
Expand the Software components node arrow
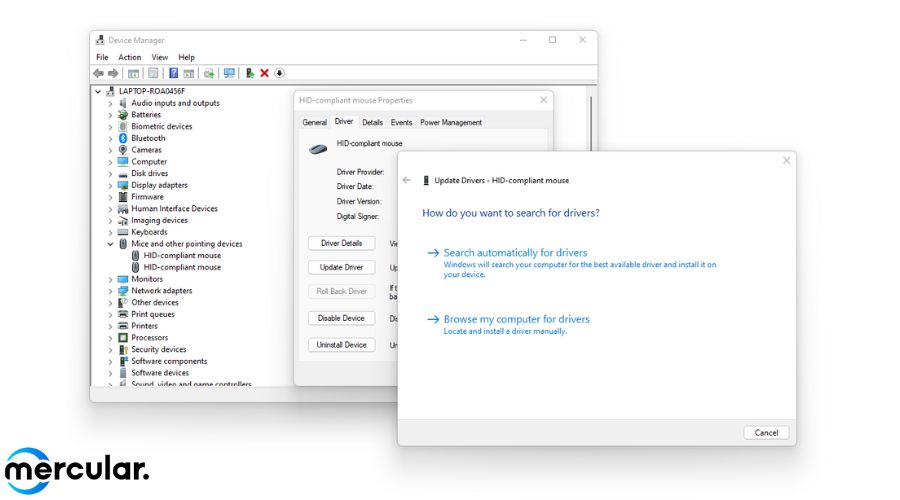click(110, 362)
